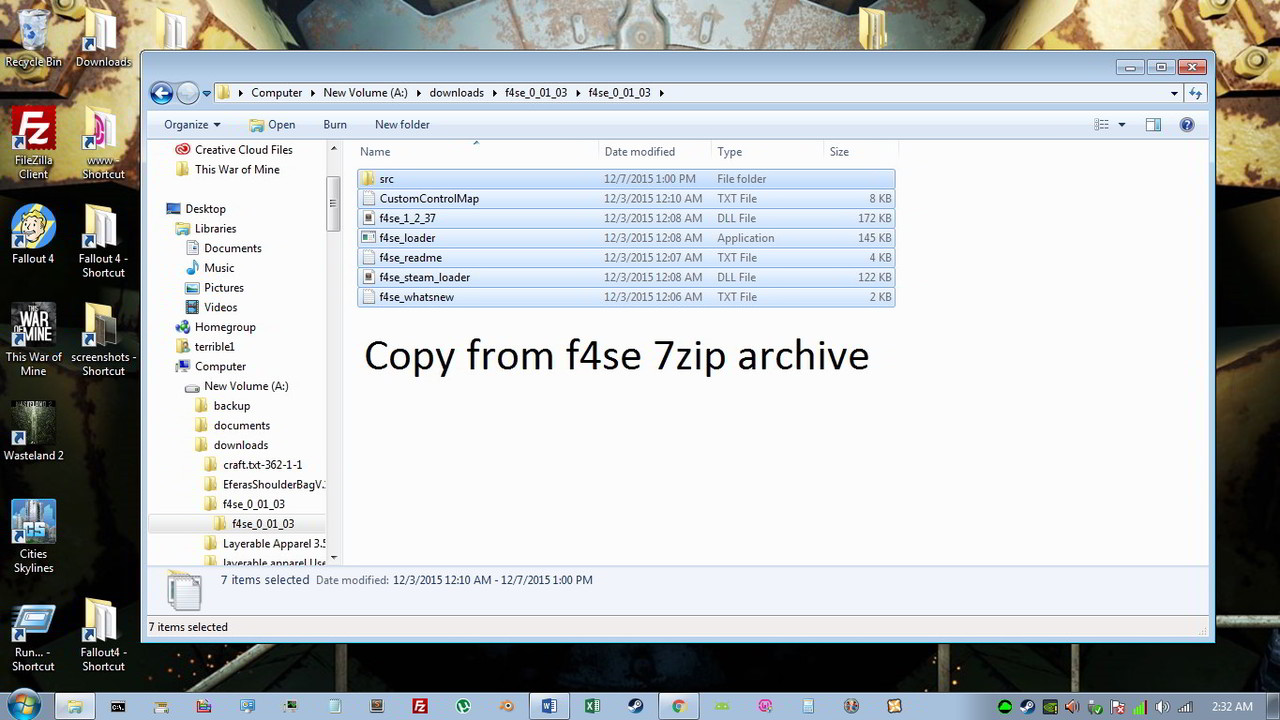Navigate to downloads via the breadcrumb
The width and height of the screenshot is (1280, 720).
tap(456, 92)
